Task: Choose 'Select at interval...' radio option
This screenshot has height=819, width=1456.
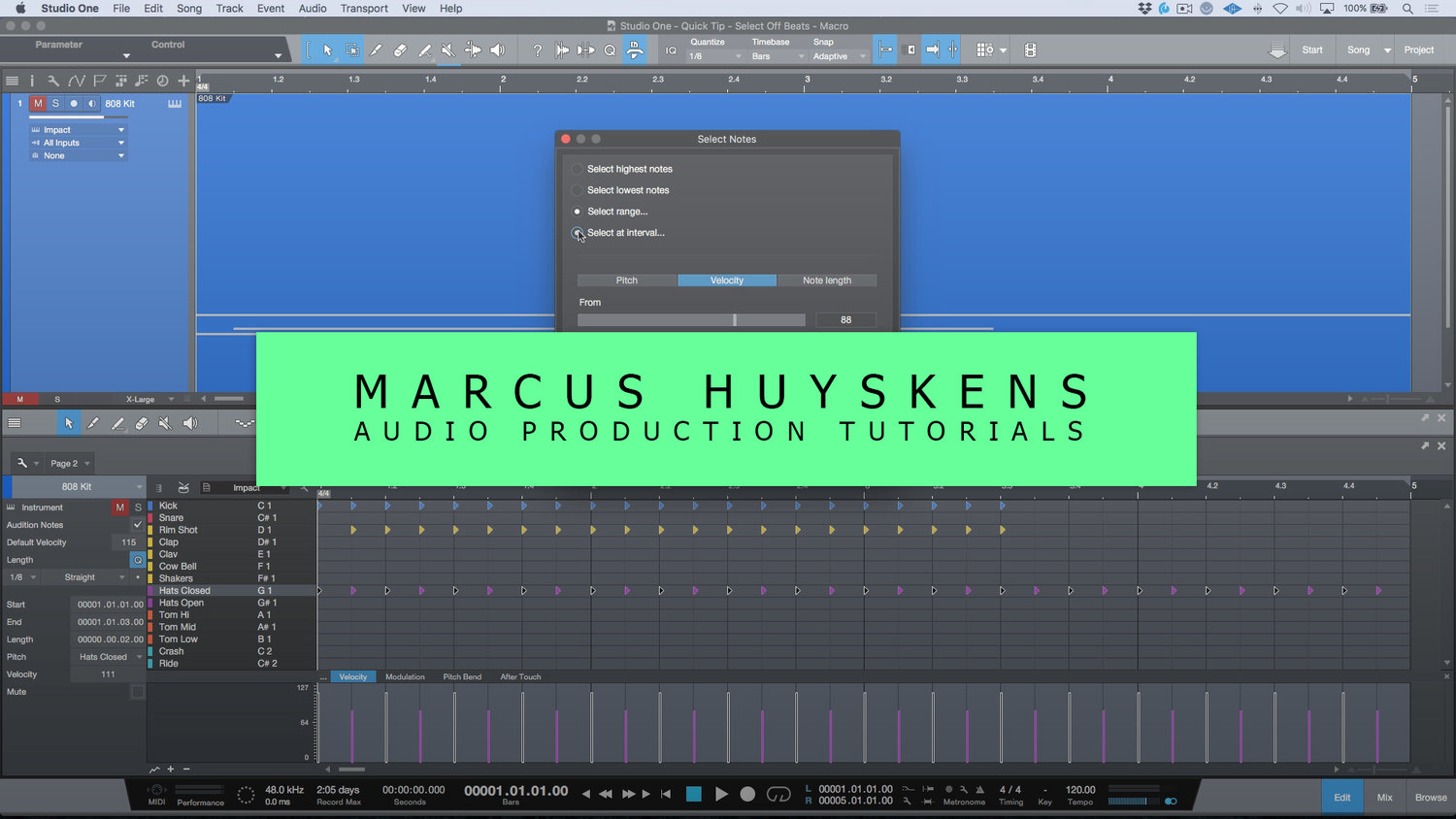Action: 578,233
